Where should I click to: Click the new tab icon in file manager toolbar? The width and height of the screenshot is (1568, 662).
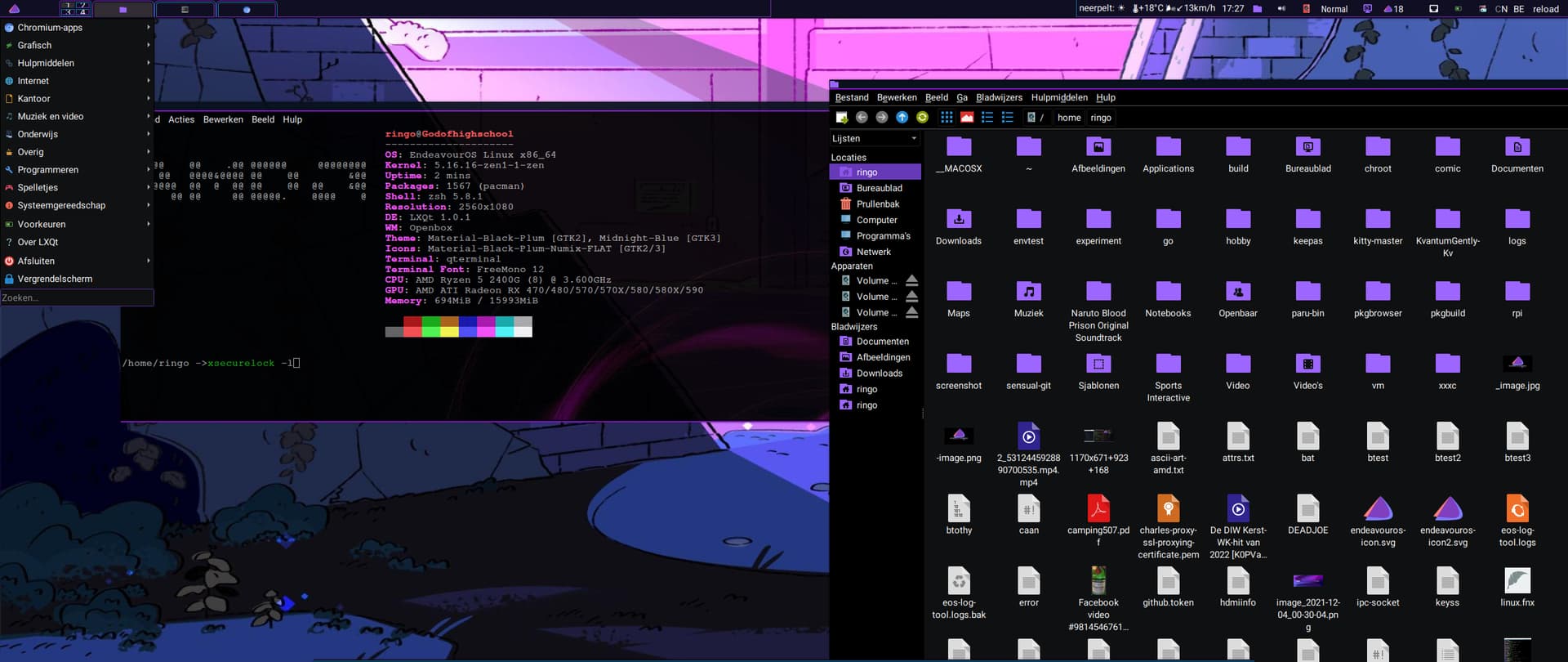click(841, 118)
